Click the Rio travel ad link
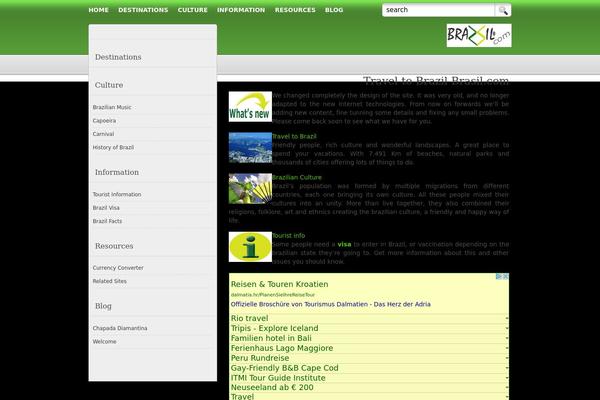Viewport: 600px width, 400px height. click(x=249, y=318)
